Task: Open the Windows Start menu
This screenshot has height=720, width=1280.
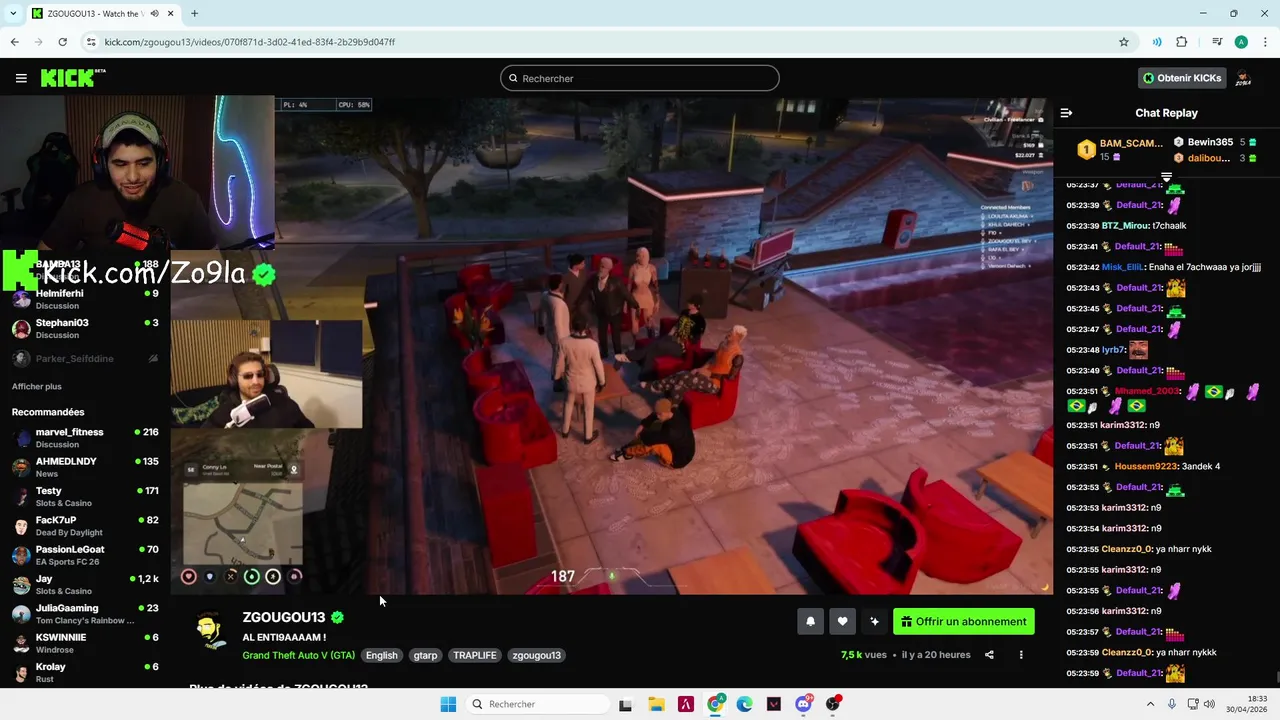Action: (x=448, y=704)
